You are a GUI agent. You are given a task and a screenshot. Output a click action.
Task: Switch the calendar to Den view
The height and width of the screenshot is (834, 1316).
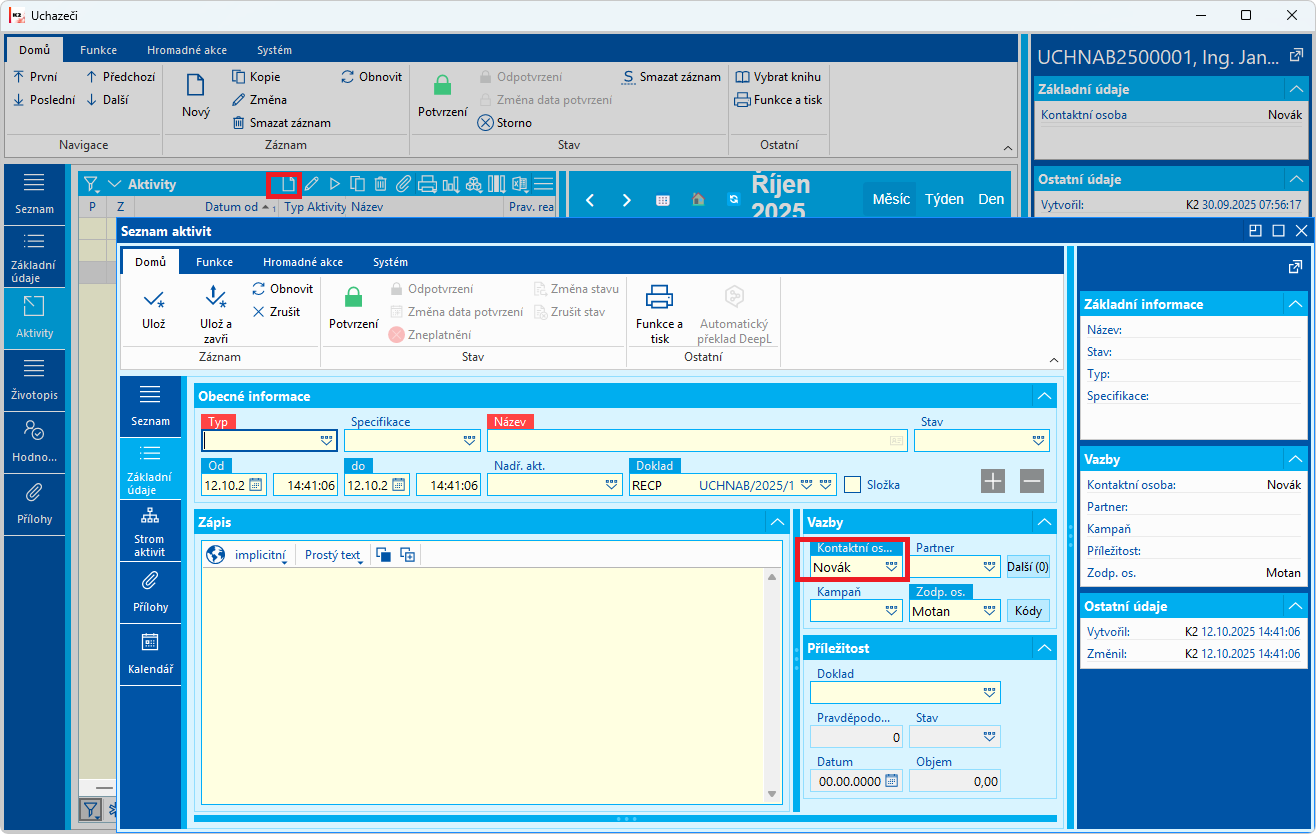[991, 199]
